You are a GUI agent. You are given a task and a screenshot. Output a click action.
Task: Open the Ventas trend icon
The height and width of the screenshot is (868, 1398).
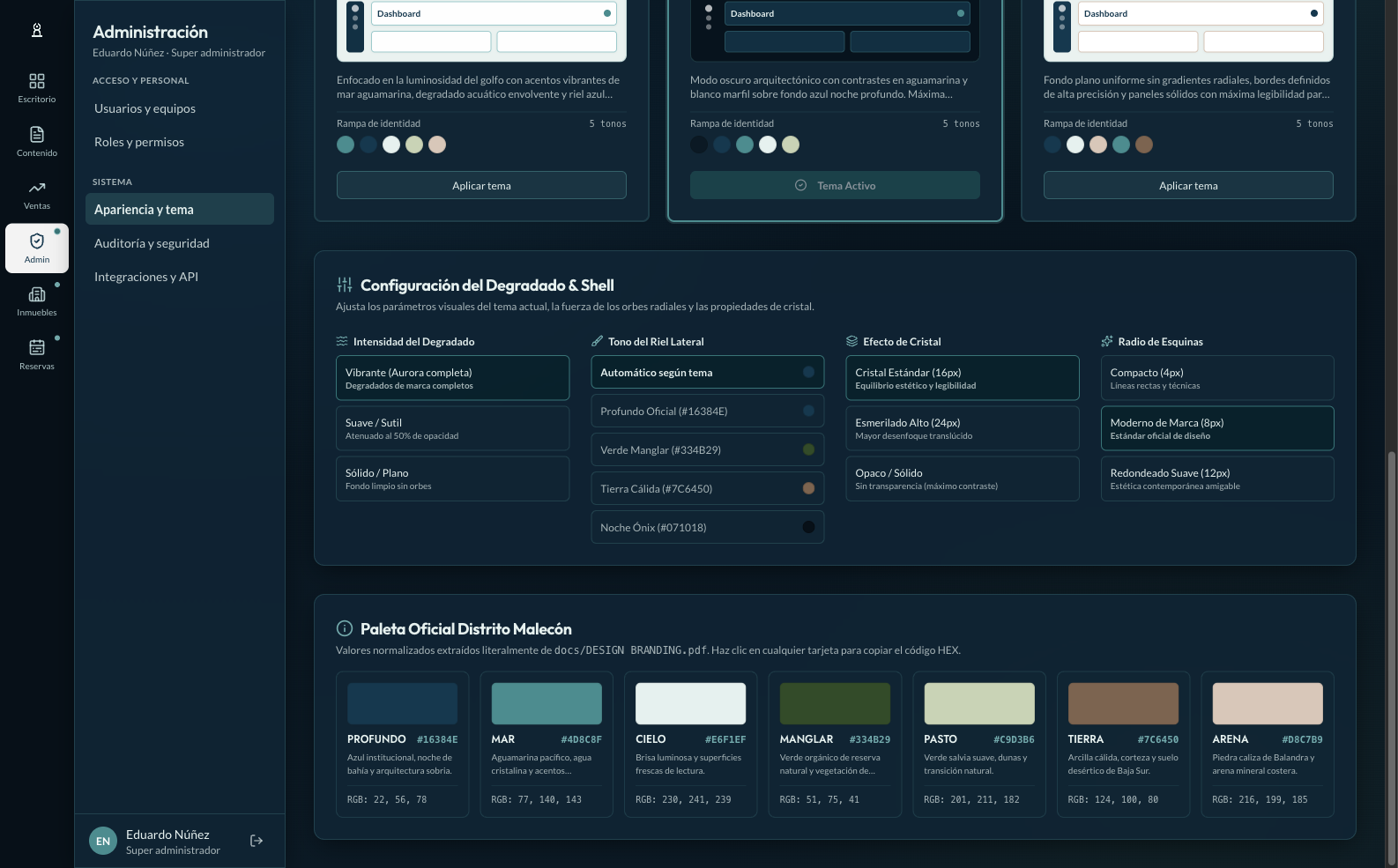click(37, 195)
